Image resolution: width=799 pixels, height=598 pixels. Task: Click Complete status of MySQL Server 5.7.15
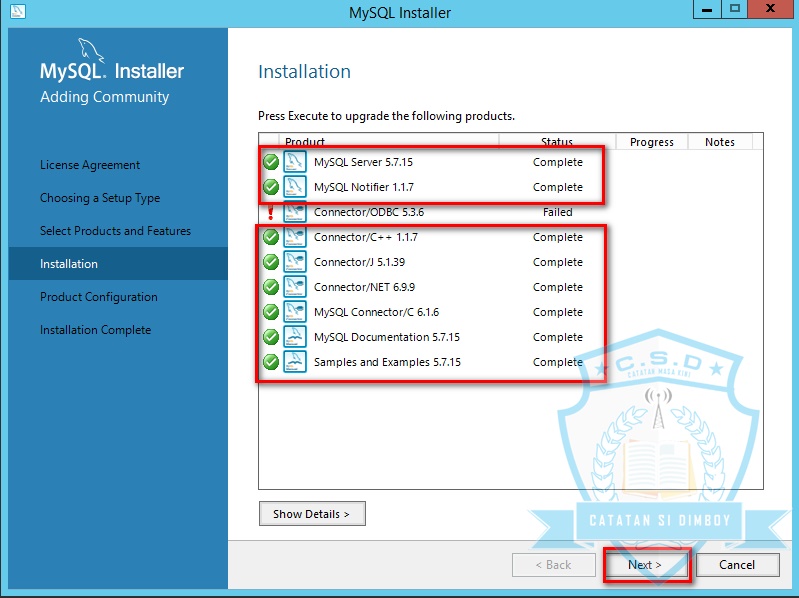coord(557,162)
